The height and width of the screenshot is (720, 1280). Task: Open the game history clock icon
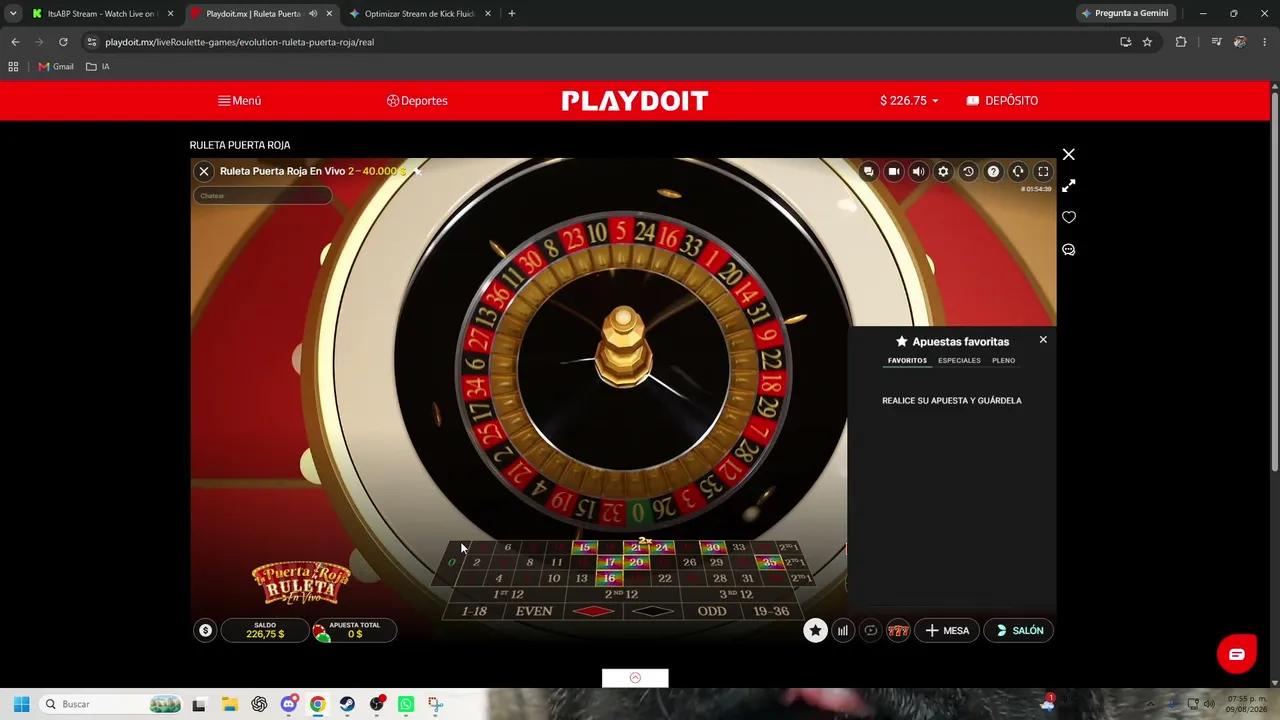click(x=968, y=172)
